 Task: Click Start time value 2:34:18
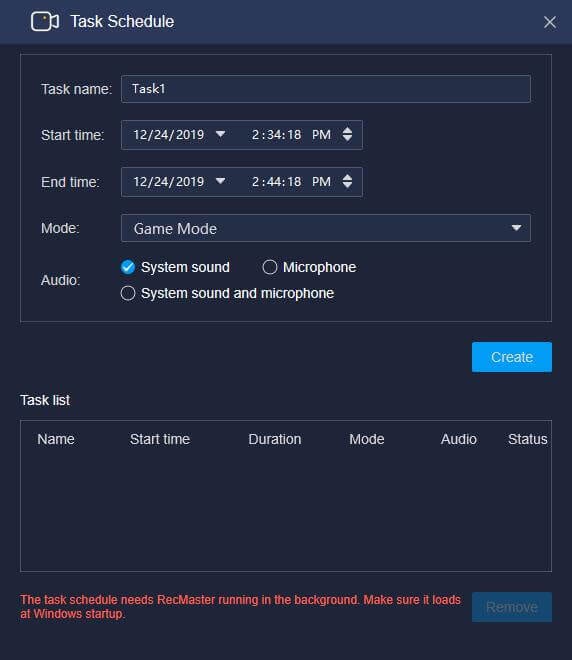point(277,135)
